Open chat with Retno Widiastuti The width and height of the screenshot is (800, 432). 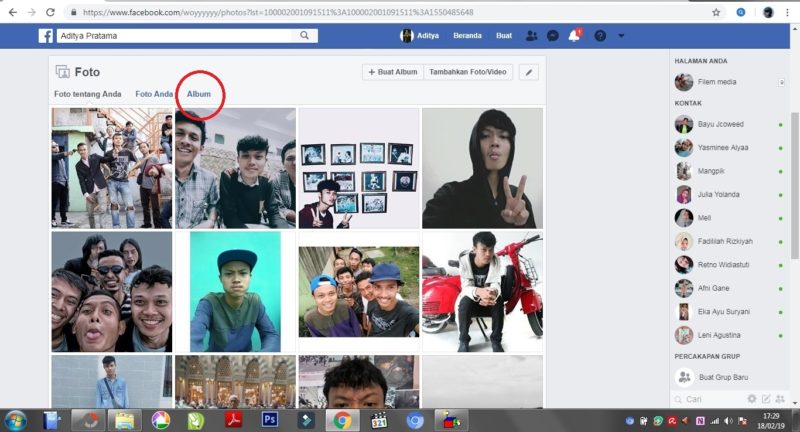point(723,265)
